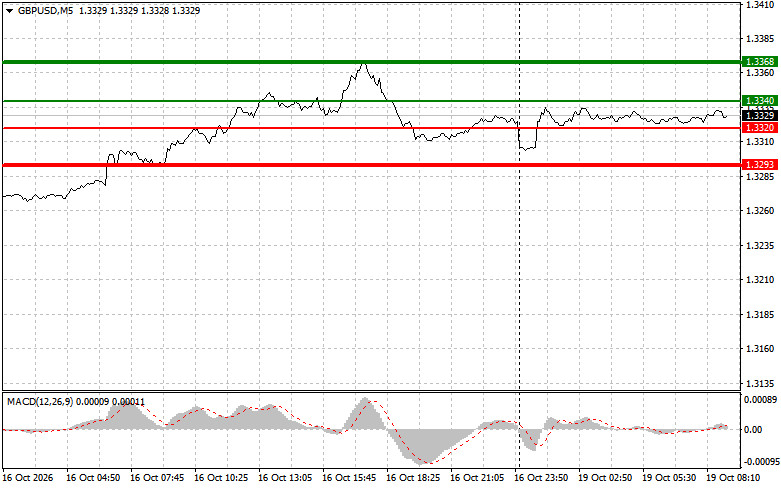Click the 16 Oct 15:45 time label
This screenshot has width=781, height=489.
point(349,478)
